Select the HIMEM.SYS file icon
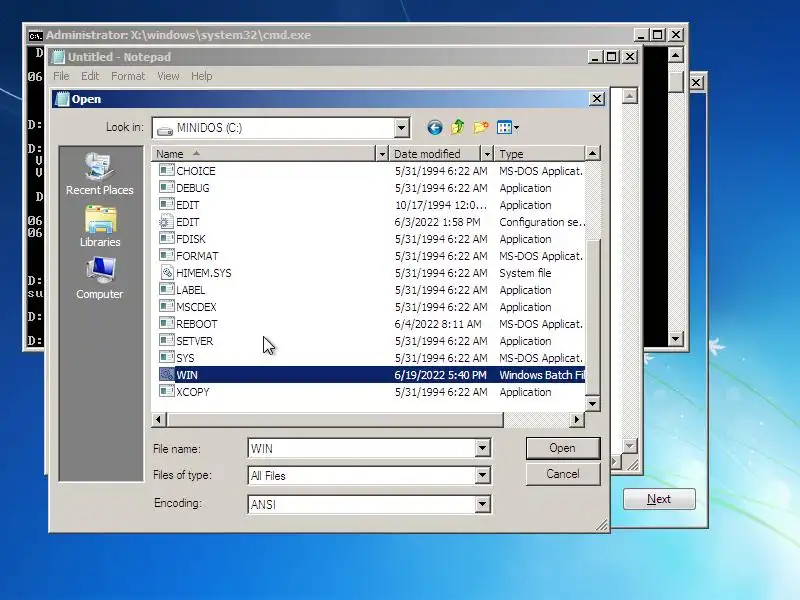 166,272
